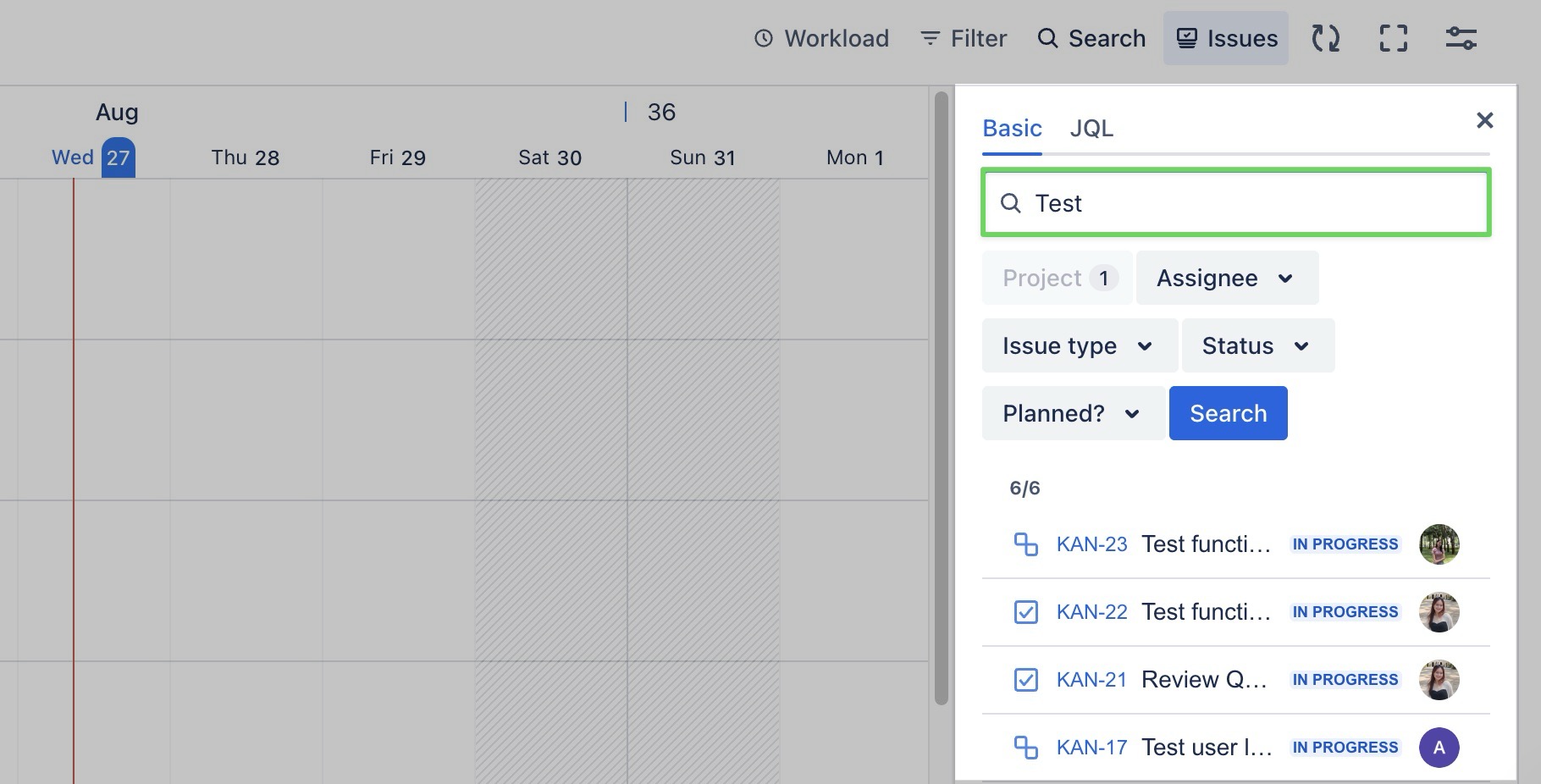Screen dimensions: 1541x784
Task: Click the subtask icon beside KAN-23
Action: click(1025, 544)
